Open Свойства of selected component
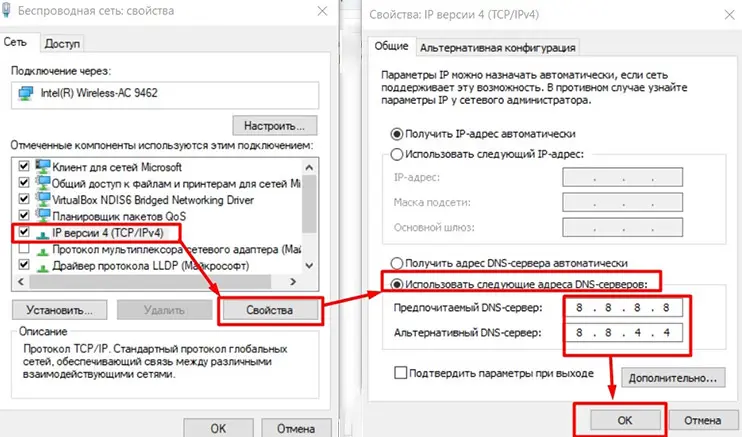Viewport: 742px width, 437px height. [x=270, y=310]
